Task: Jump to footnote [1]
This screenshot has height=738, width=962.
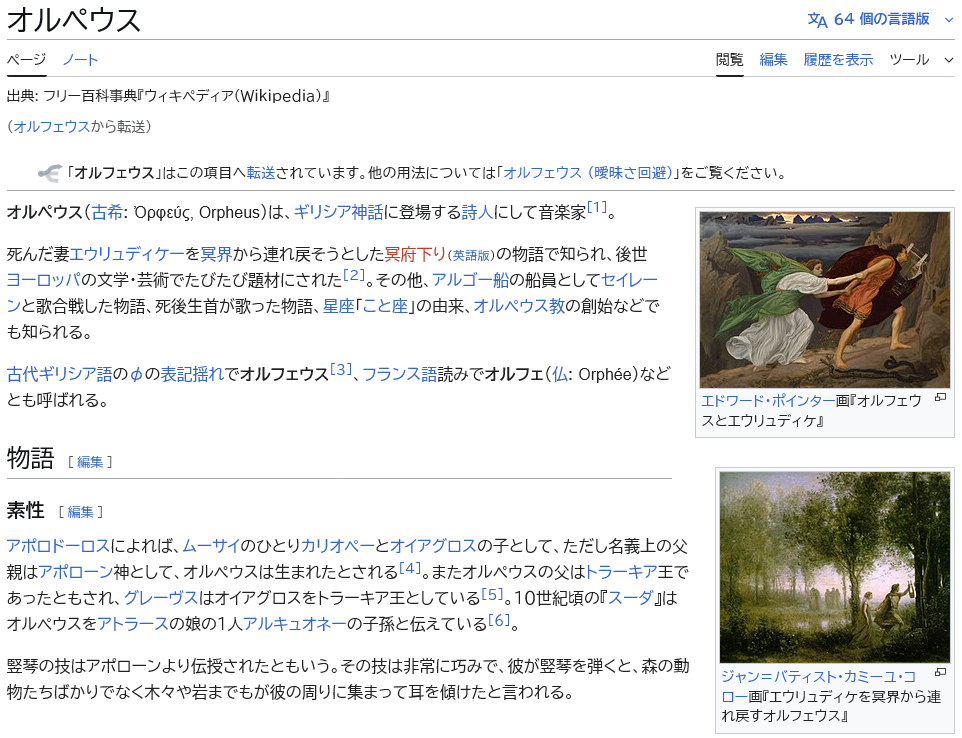Action: 597,207
